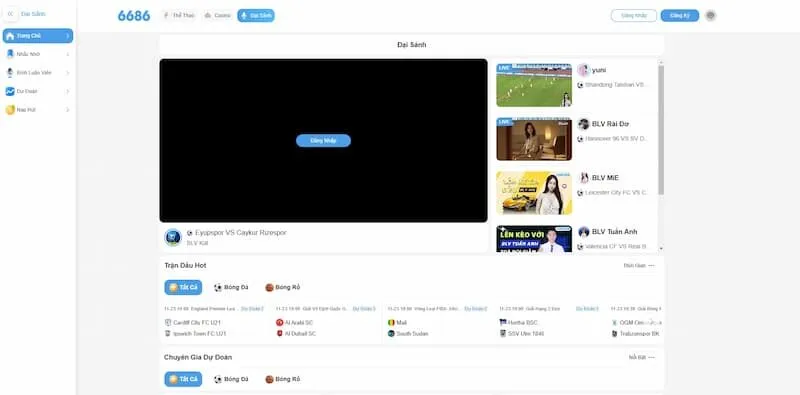Open Dự Đoán link for Cardiff City match
This screenshot has height=395, width=800.
click(x=253, y=309)
